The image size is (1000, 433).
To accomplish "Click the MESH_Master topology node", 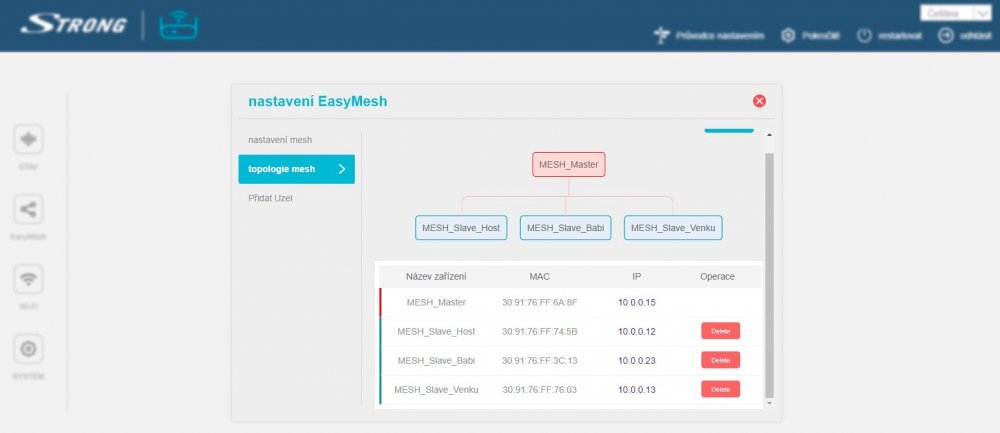I will [x=569, y=165].
